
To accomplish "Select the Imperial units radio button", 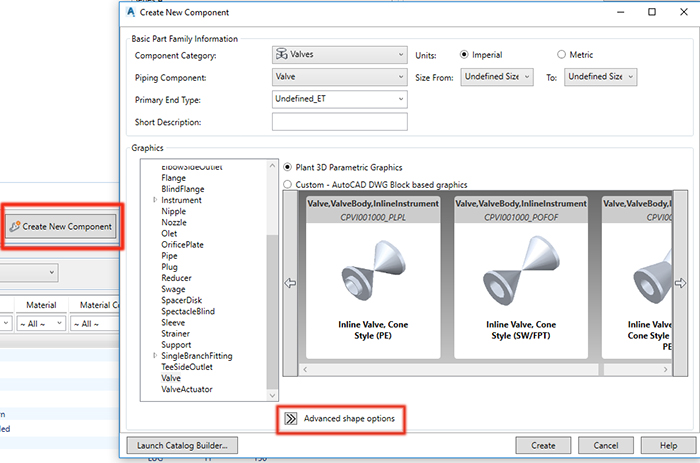I will tap(464, 54).
